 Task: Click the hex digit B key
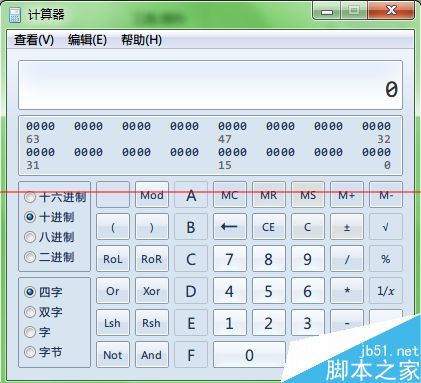[x=191, y=227]
